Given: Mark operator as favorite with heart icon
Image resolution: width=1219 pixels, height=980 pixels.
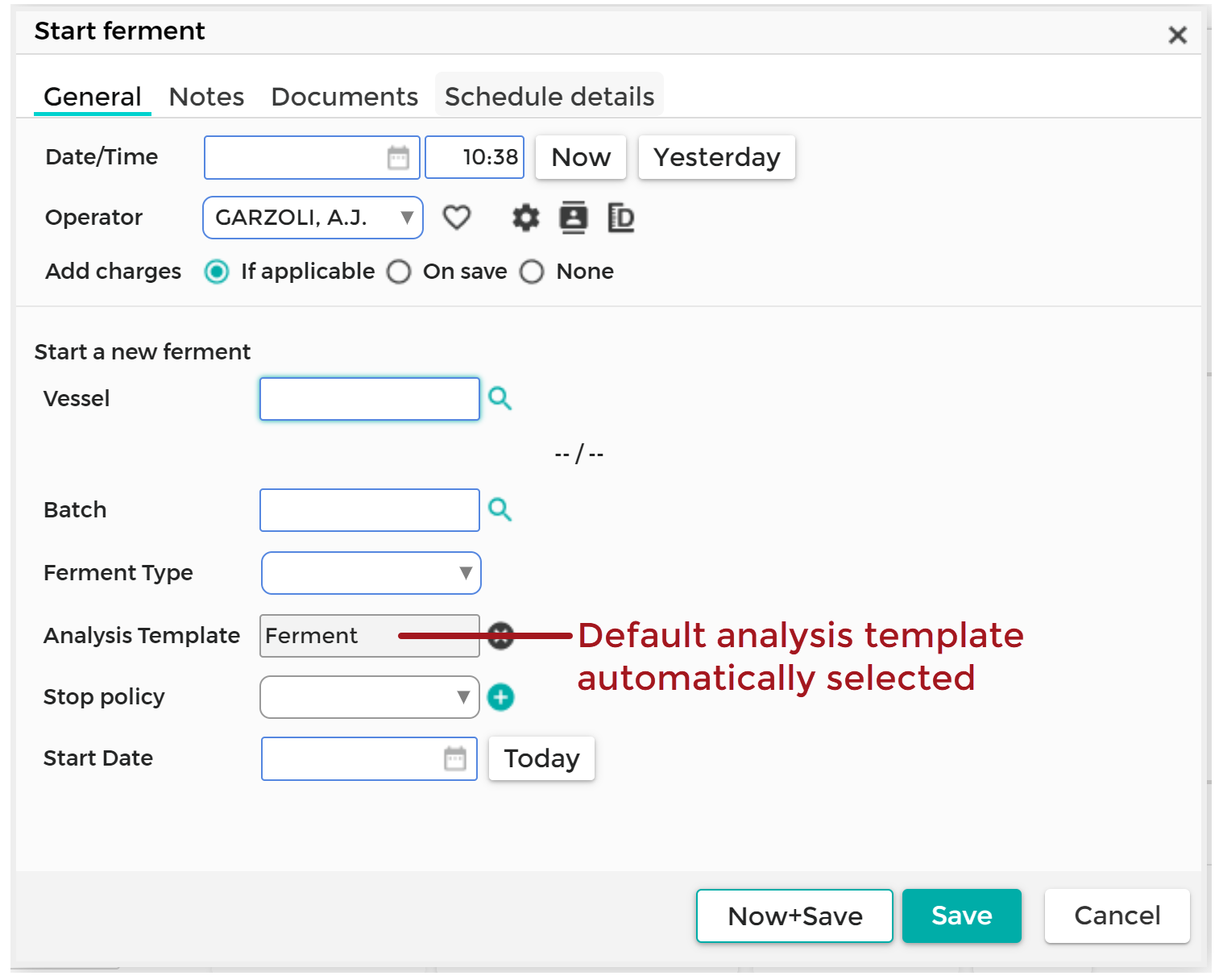Looking at the screenshot, I should coord(457,218).
